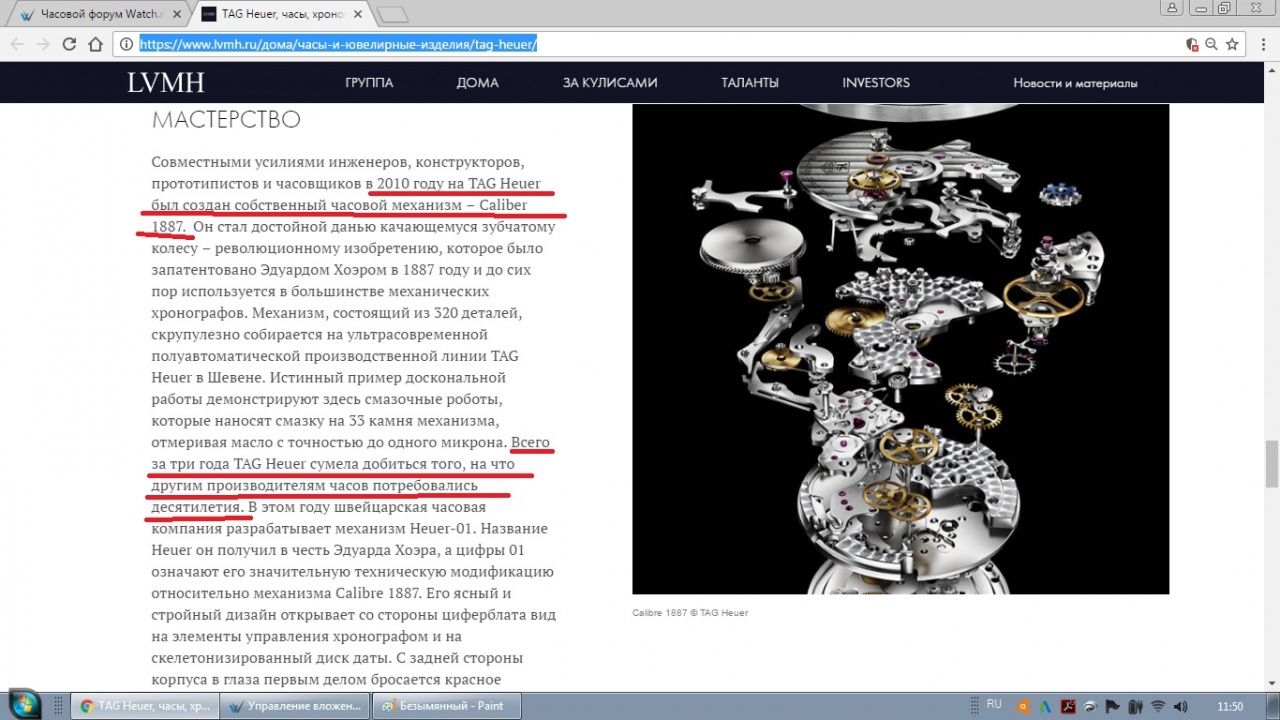Open the Chrome profile user icon
This screenshot has width=1280, height=720.
[x=1172, y=8]
